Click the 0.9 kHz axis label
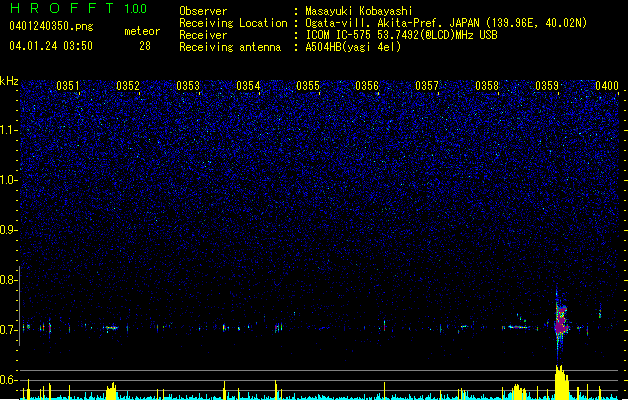629x400 pixels. 8,230
